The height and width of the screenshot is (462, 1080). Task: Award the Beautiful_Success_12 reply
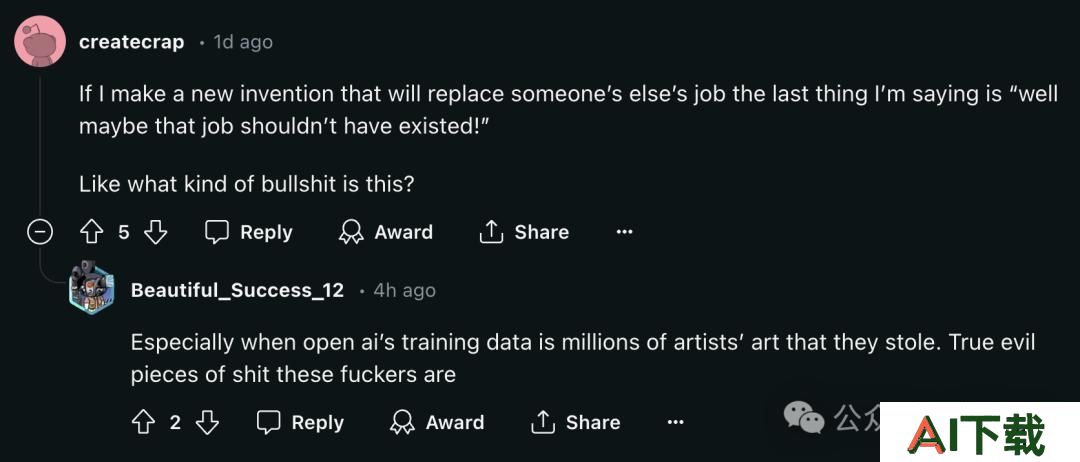coord(437,422)
